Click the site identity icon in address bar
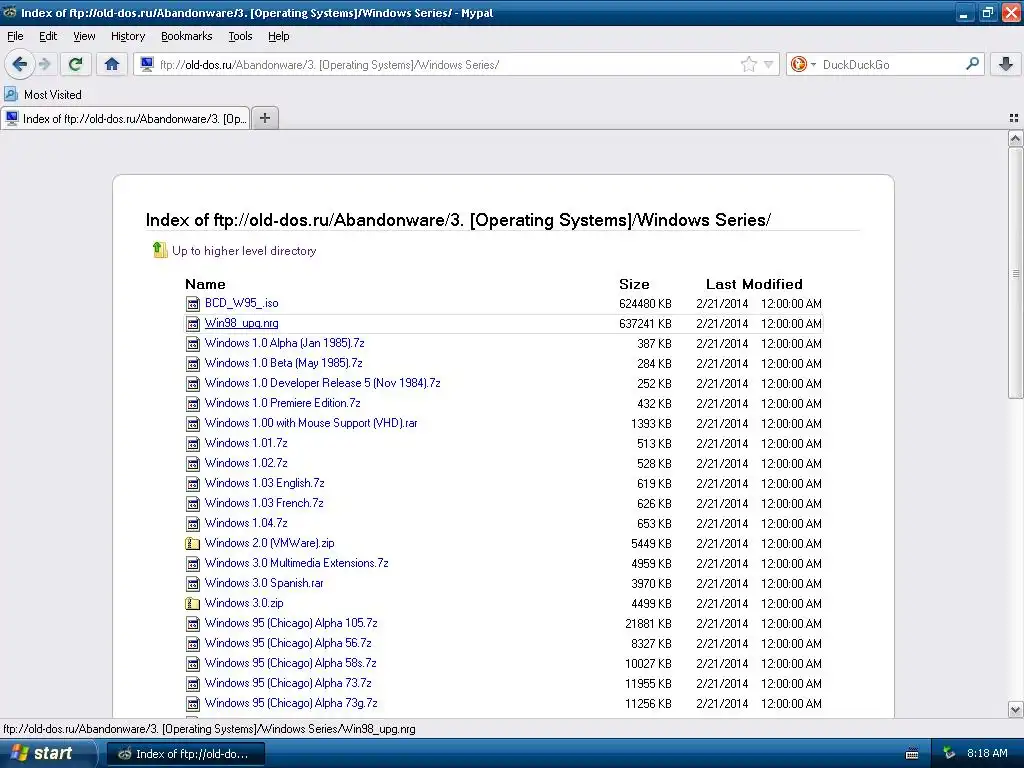Viewport: 1024px width, 768px height. pyautogui.click(x=147, y=64)
